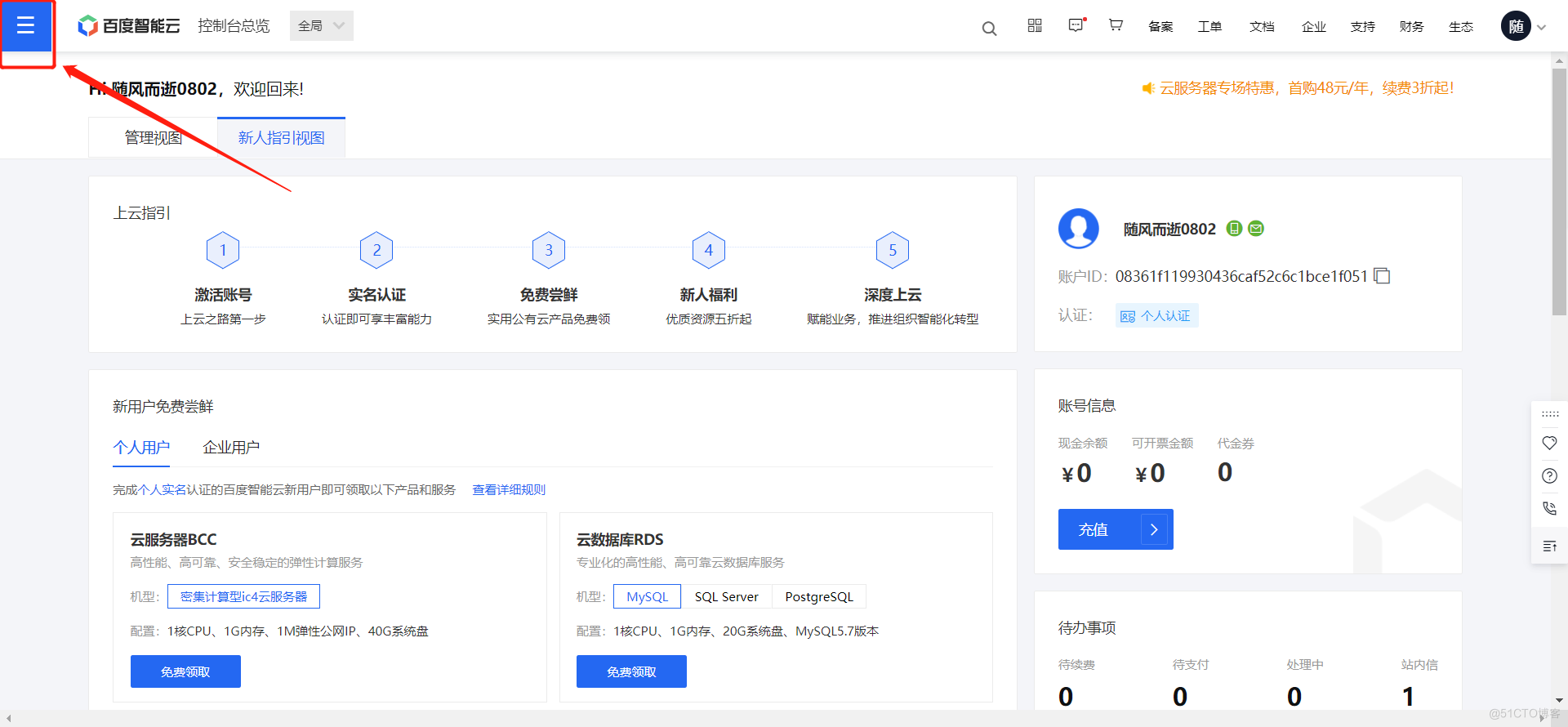1568x727 pixels.
Task: Select the 个人用户 tab
Action: 141,447
